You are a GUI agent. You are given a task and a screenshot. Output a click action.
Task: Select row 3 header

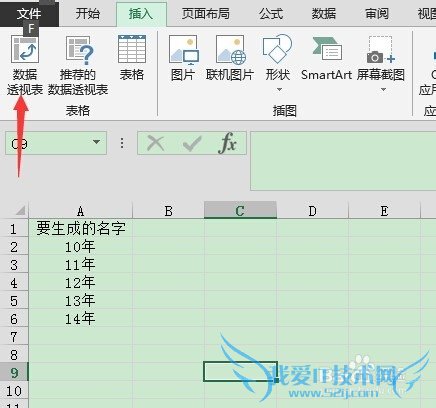click(14, 265)
